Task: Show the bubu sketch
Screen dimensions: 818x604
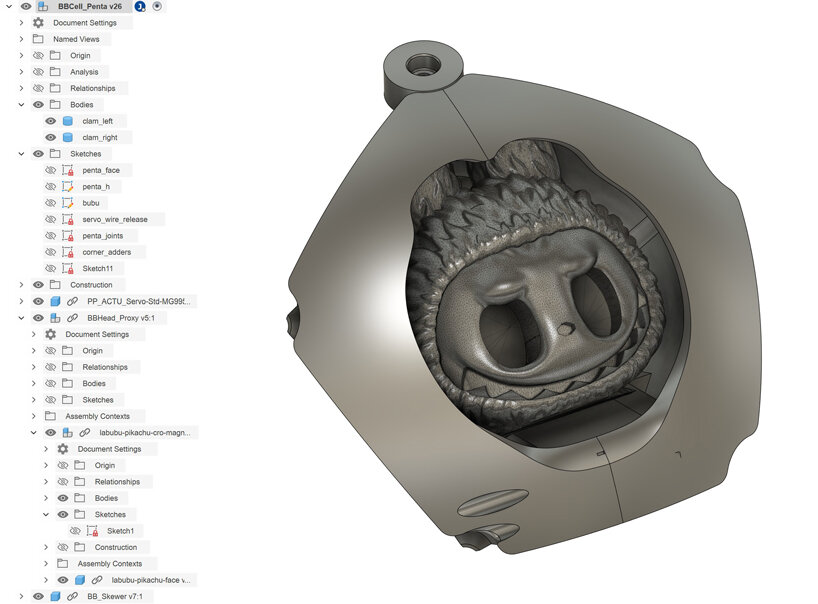Action: click(x=51, y=203)
